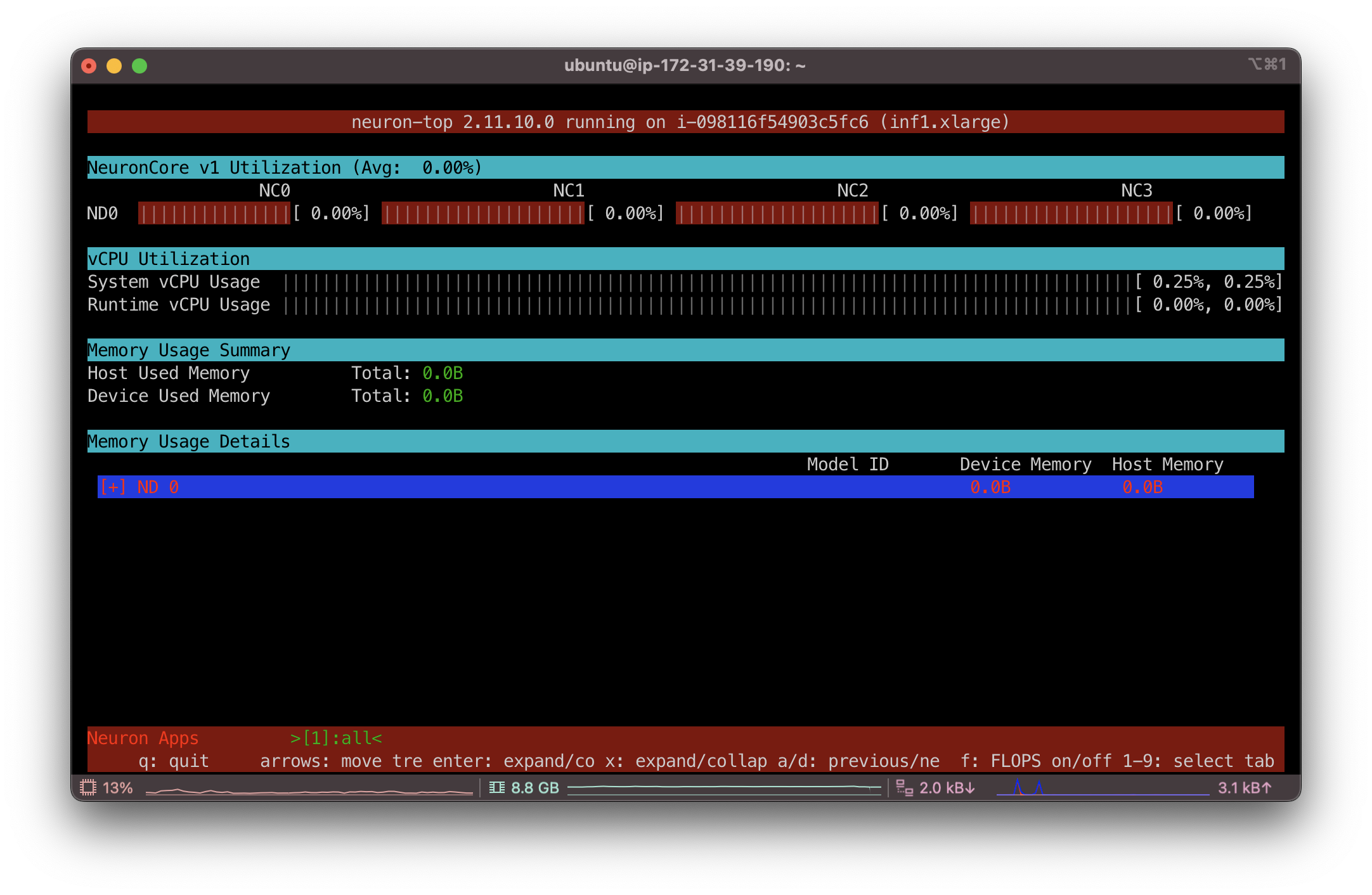The width and height of the screenshot is (1372, 895).
Task: Click the memory icon beside 8.8 GB
Action: coord(497,788)
